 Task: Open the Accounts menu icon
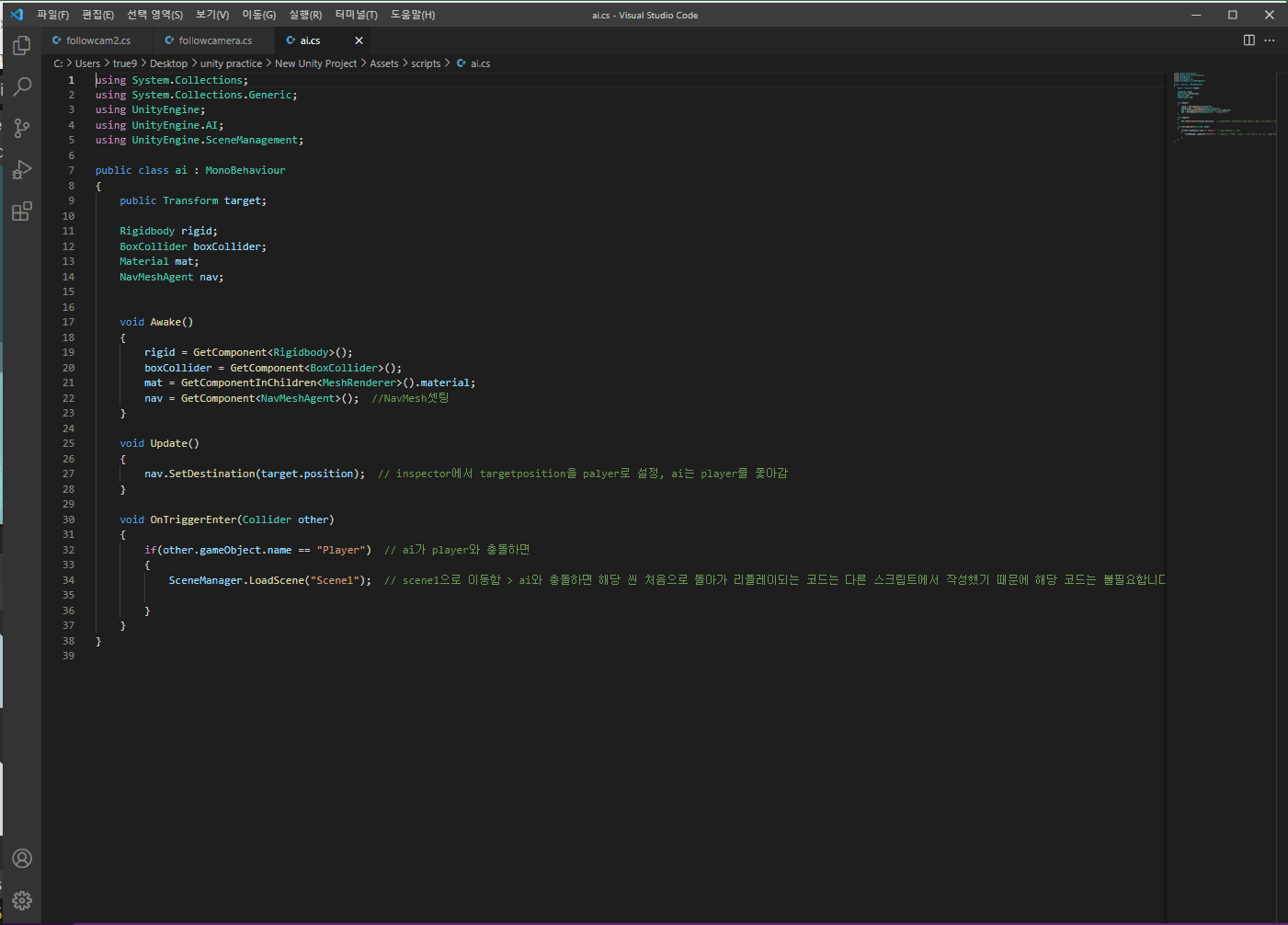point(22,859)
